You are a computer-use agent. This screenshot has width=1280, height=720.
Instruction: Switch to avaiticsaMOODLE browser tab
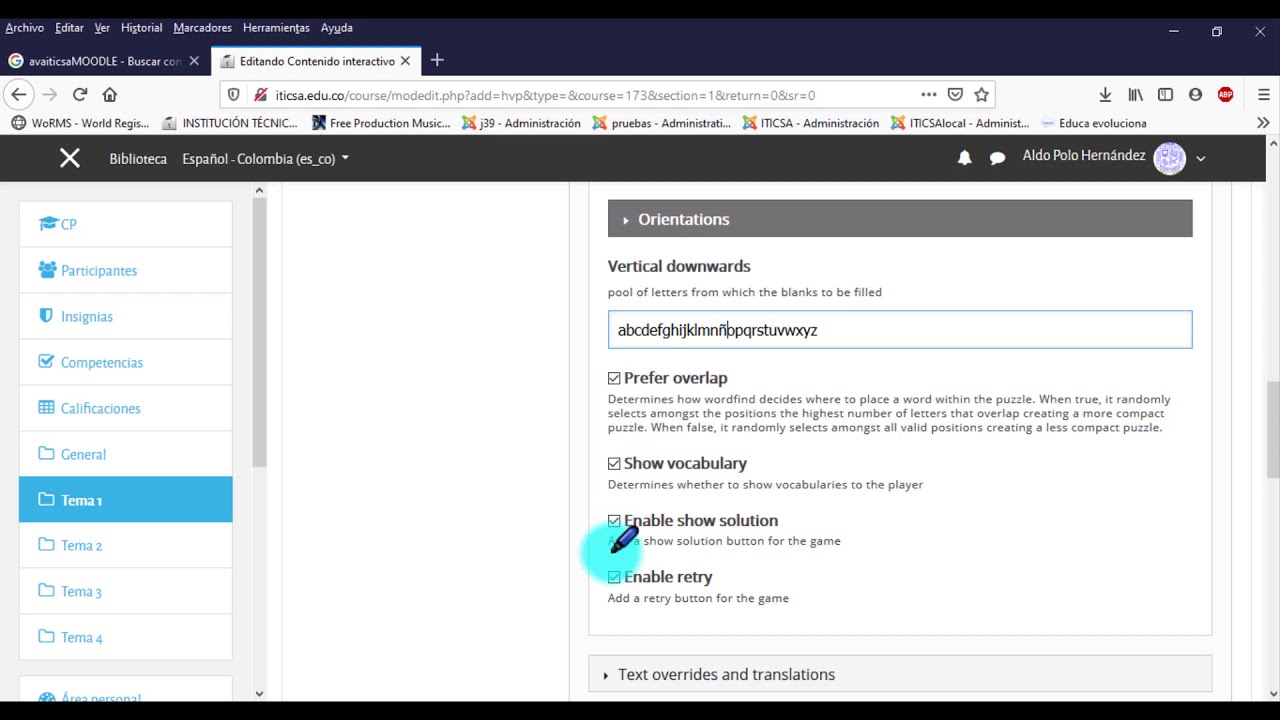click(x=104, y=61)
